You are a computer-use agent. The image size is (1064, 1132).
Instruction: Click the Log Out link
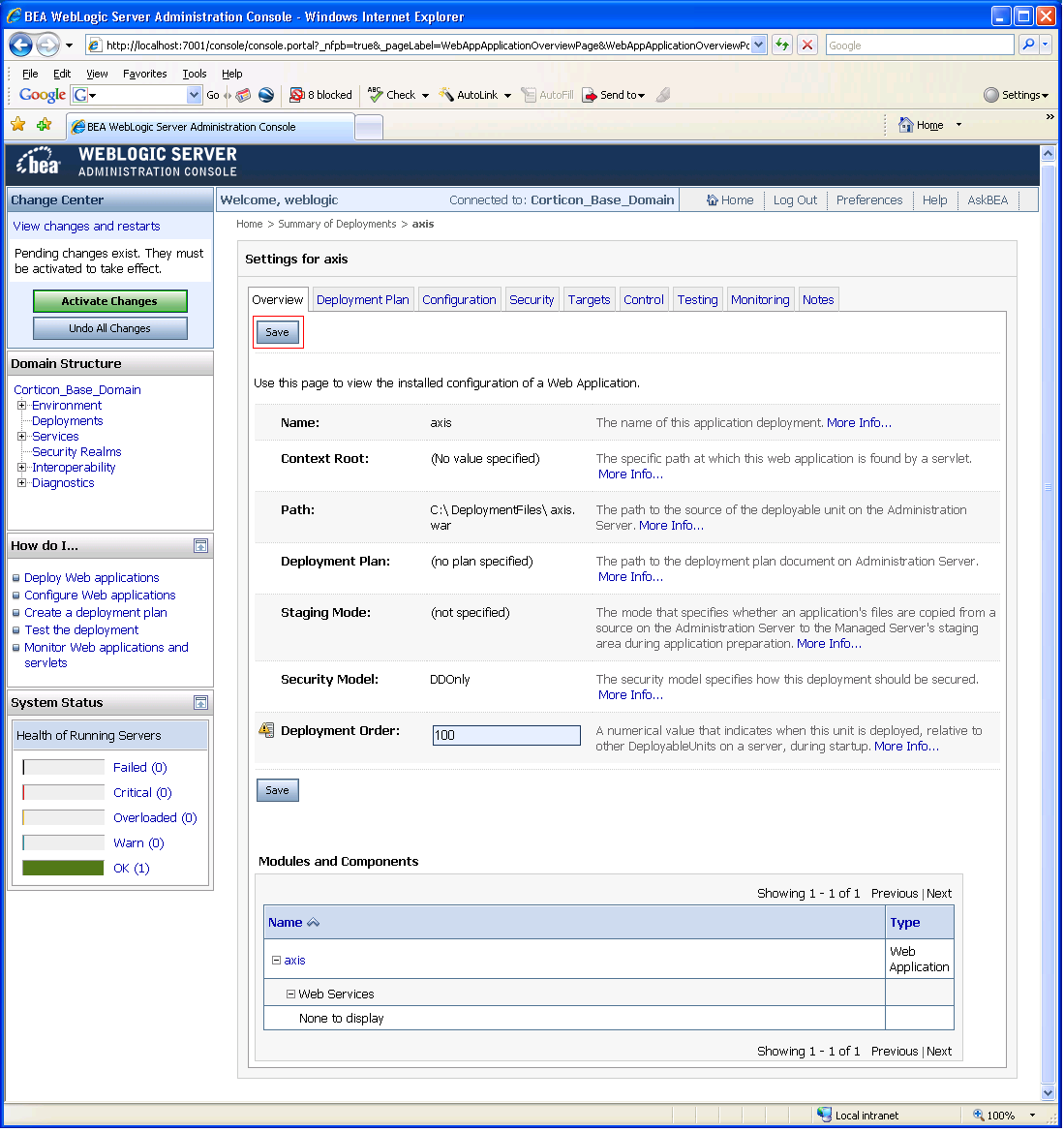pos(796,200)
